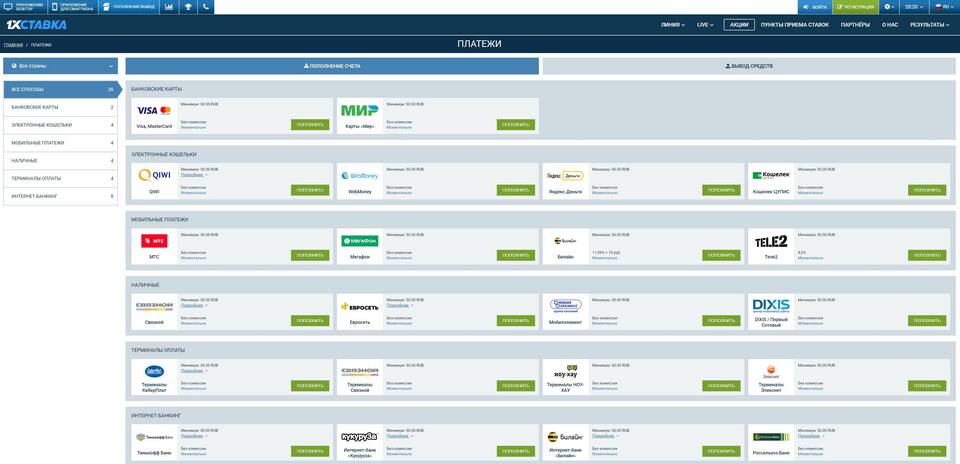Screen dimensions: 960x464
Task: Select Интернет-банкинг filter in sidebar
Action: pyautogui.click(x=60, y=196)
